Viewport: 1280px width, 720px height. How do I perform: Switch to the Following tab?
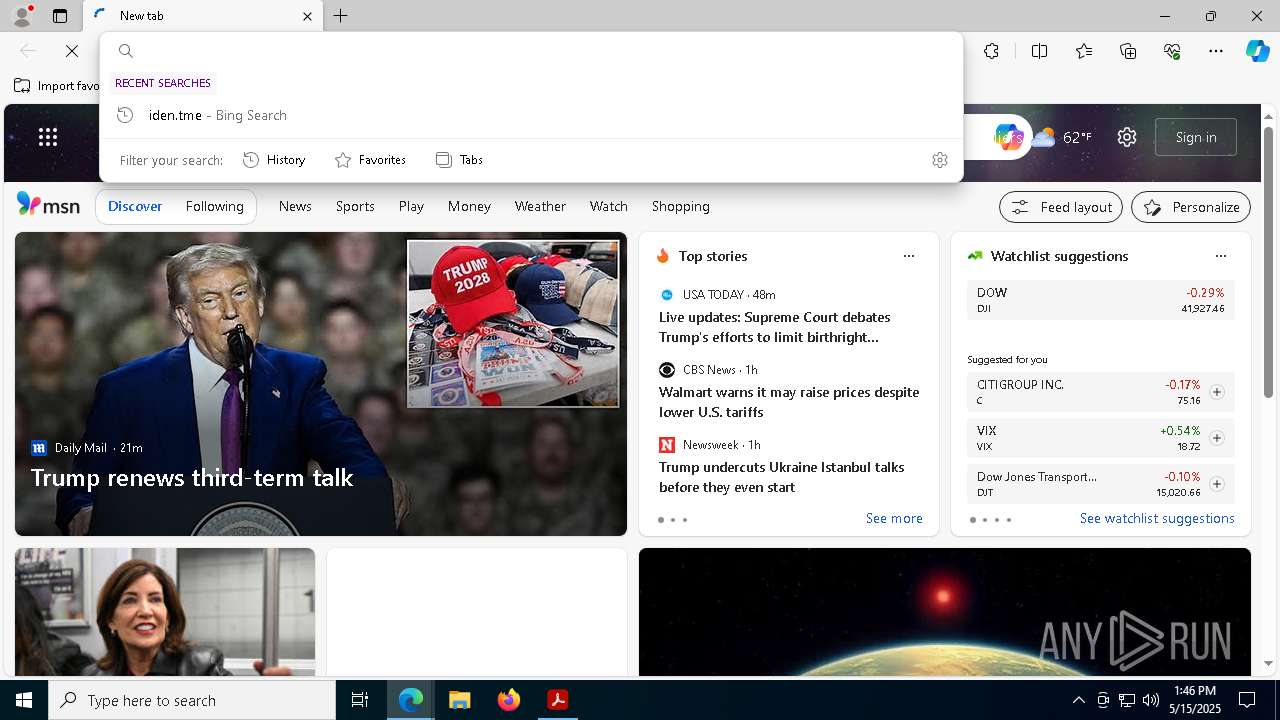[x=215, y=206]
